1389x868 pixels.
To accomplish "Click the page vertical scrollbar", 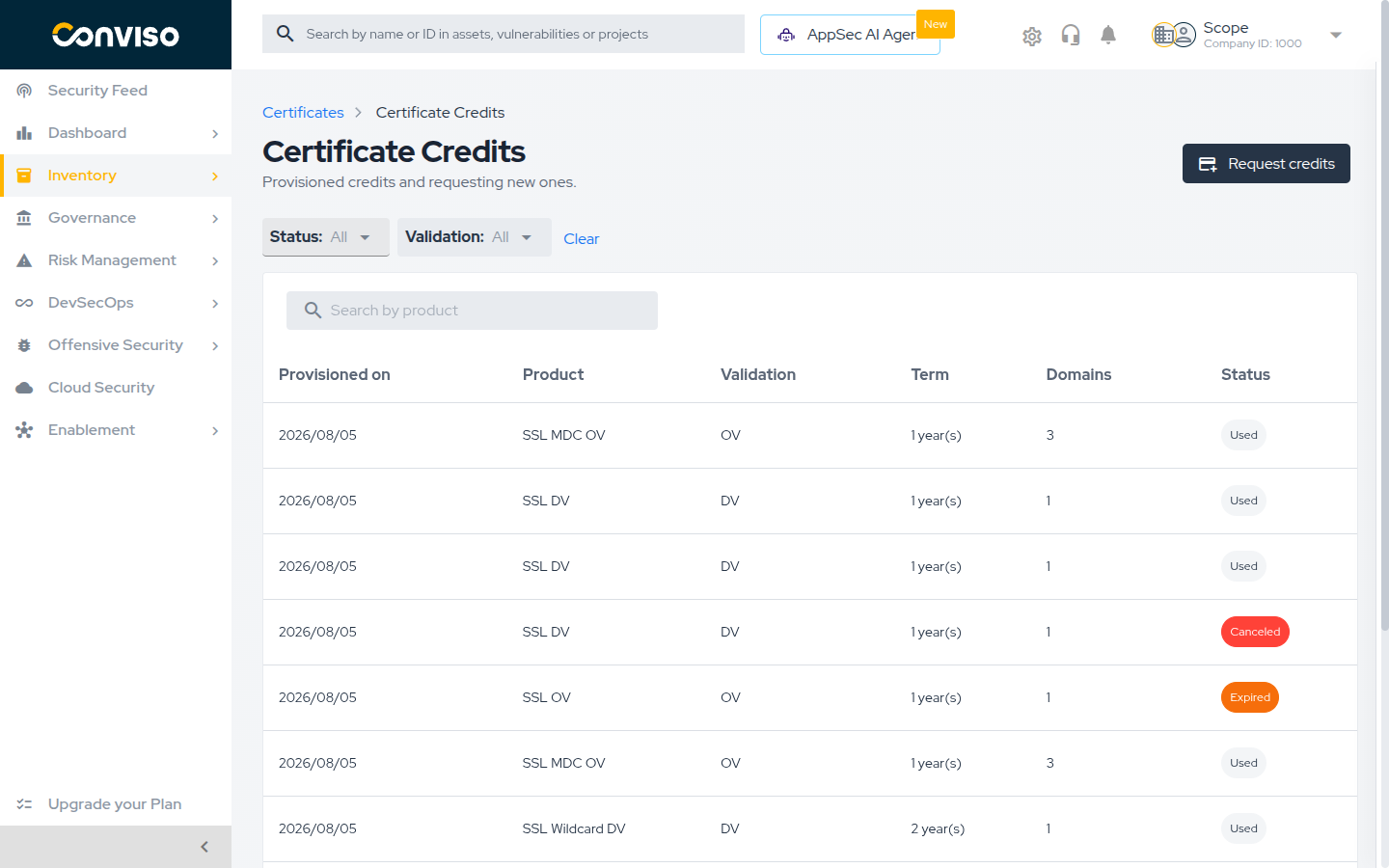I will click(1384, 318).
